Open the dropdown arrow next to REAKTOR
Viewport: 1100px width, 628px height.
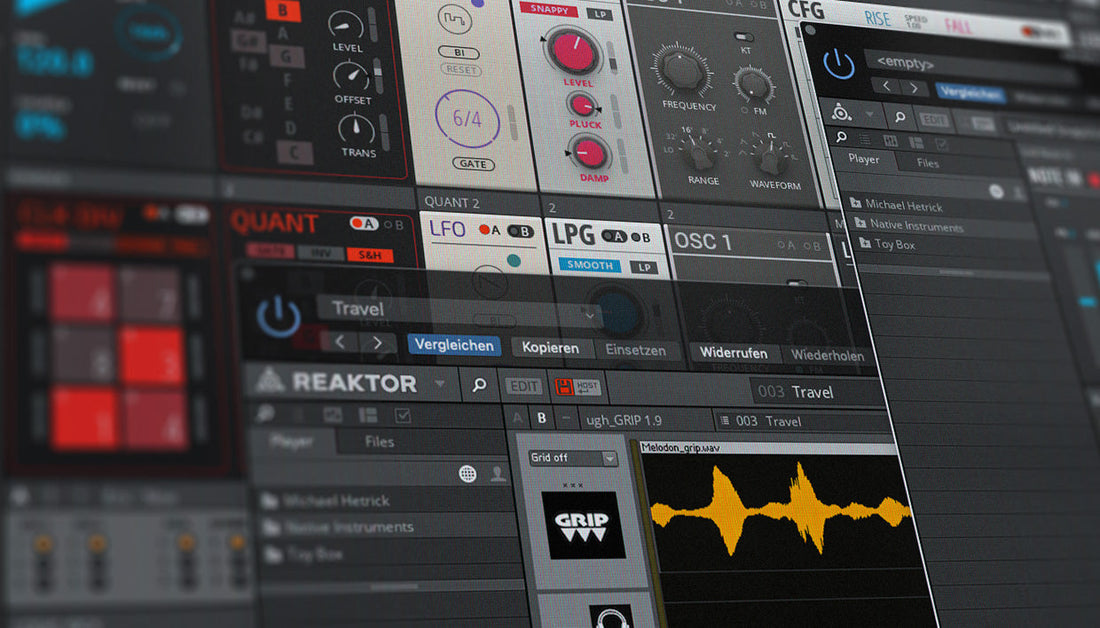440,384
